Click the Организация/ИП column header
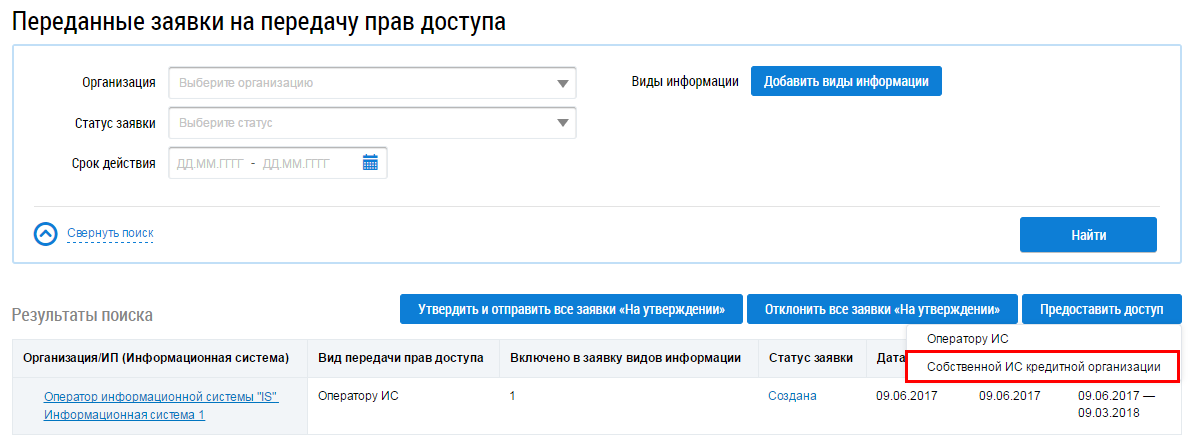Screen dimensions: 1194x445 coord(156,358)
